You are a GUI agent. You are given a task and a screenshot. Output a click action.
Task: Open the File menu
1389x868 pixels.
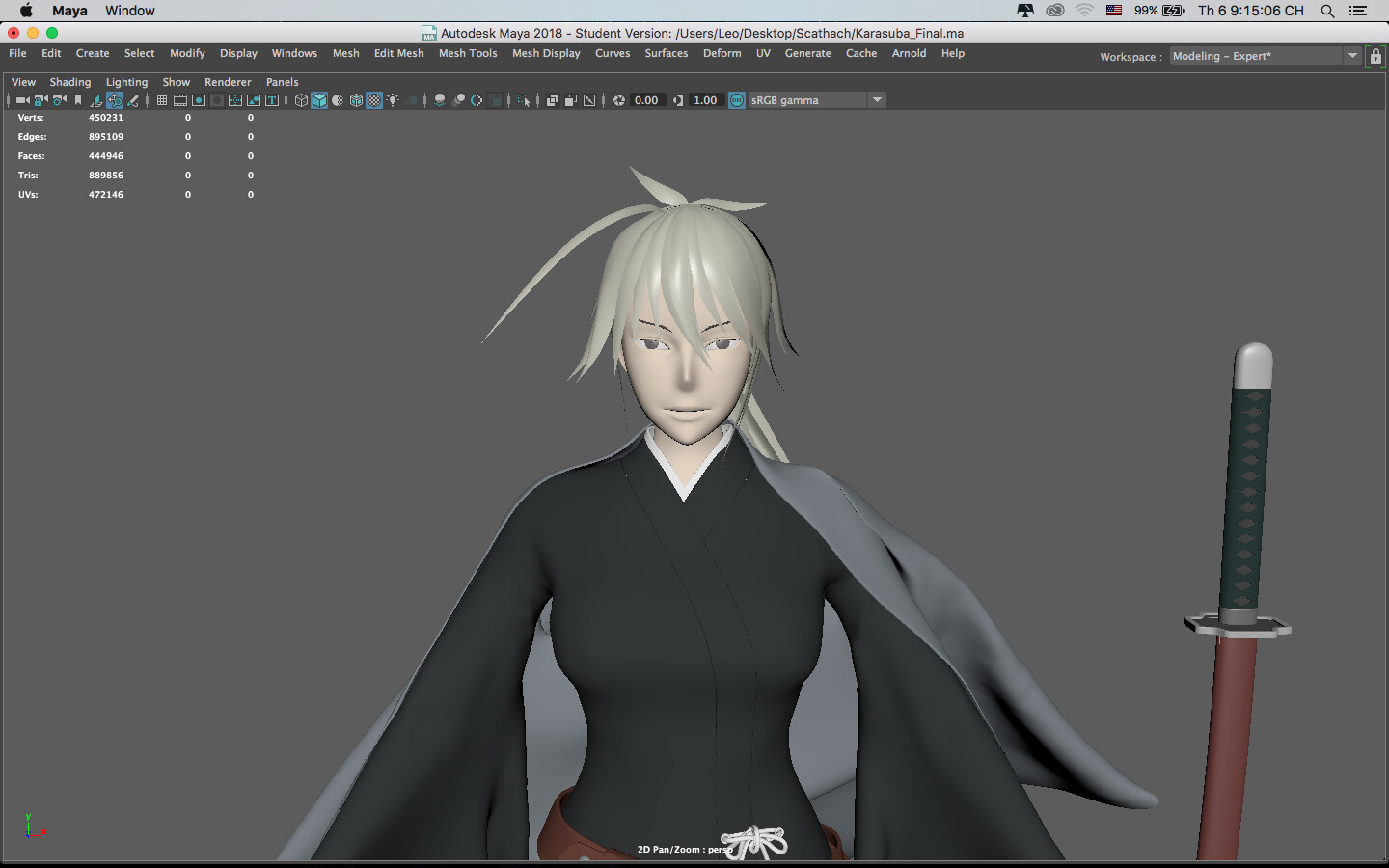pyautogui.click(x=17, y=53)
